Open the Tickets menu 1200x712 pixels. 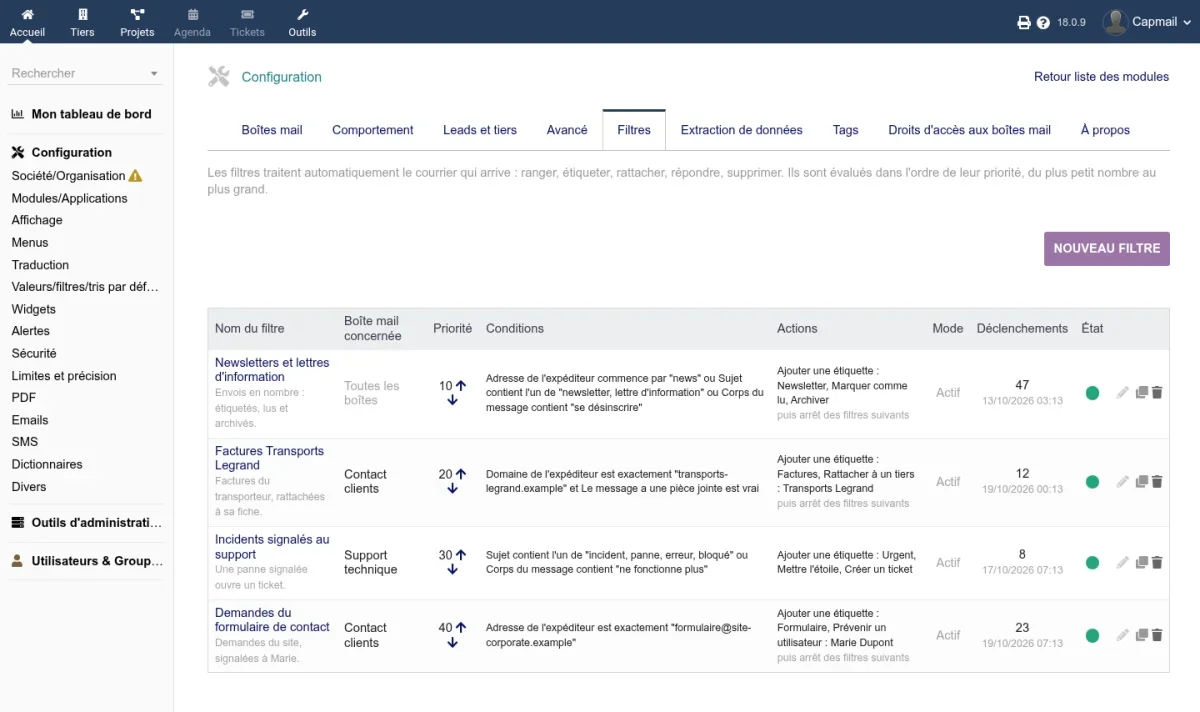pyautogui.click(x=247, y=22)
